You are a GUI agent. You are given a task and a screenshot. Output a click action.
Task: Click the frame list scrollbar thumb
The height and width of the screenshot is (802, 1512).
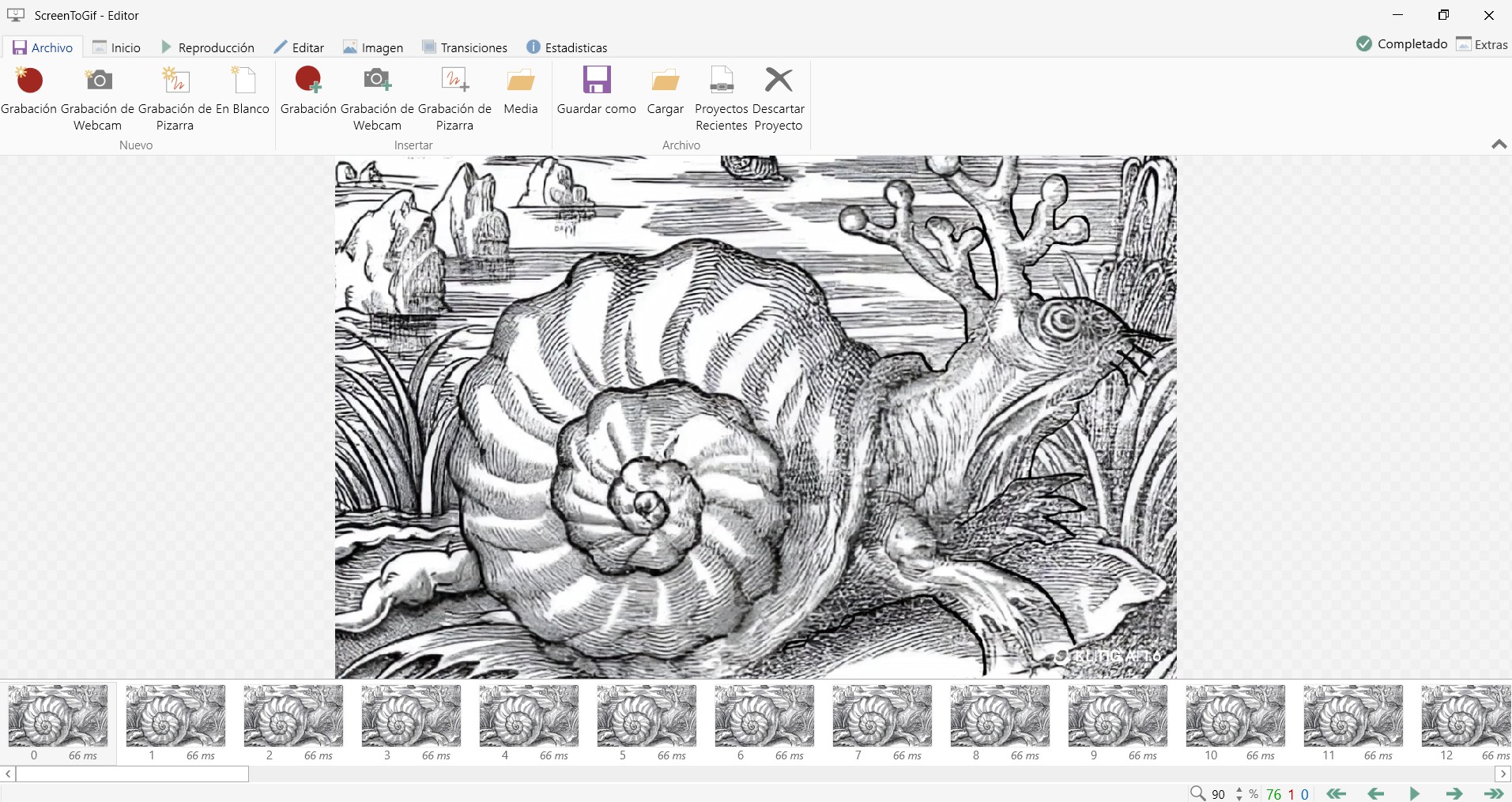click(133, 774)
